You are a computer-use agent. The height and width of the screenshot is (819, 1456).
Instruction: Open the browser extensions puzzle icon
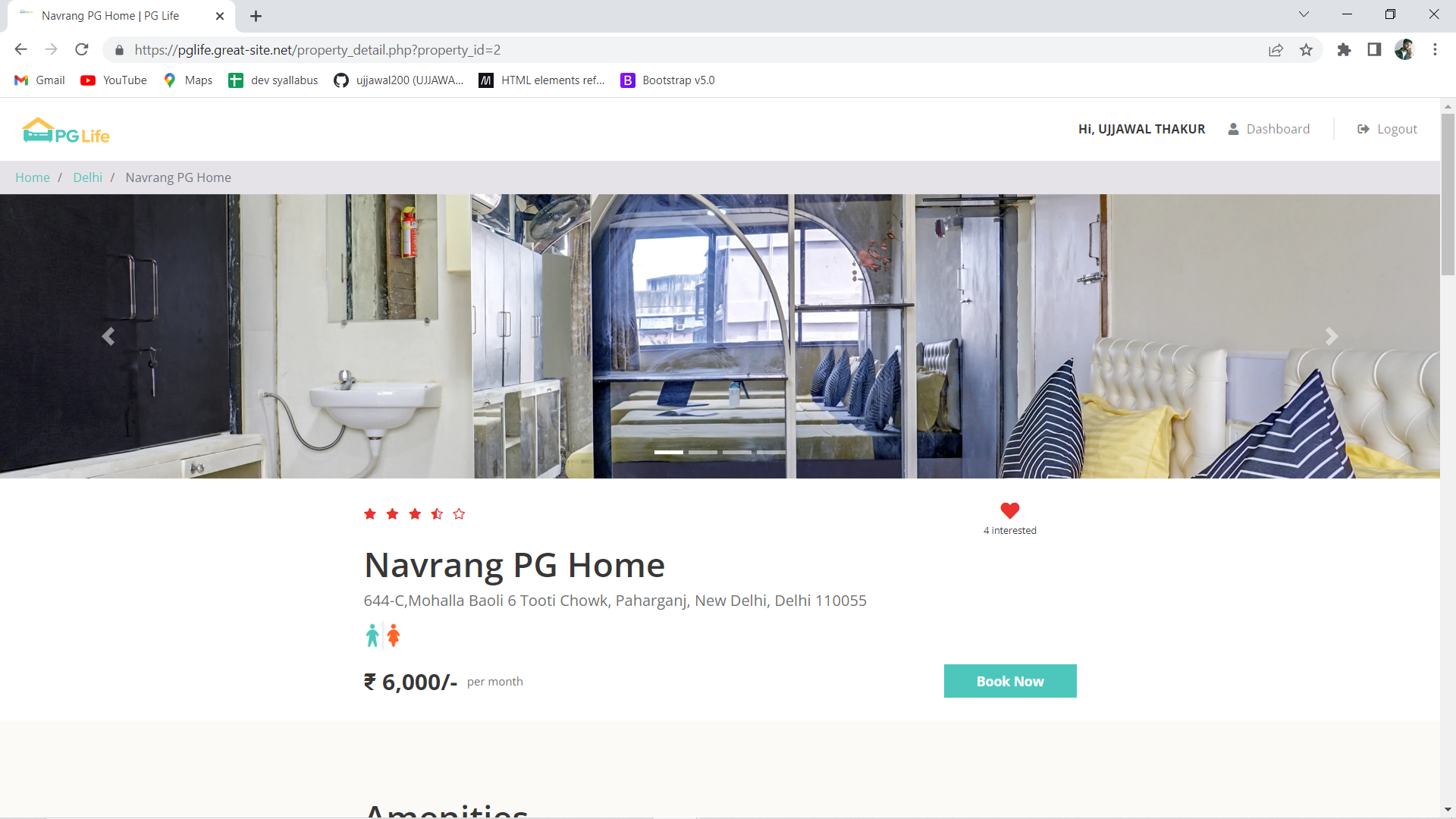[x=1344, y=50]
